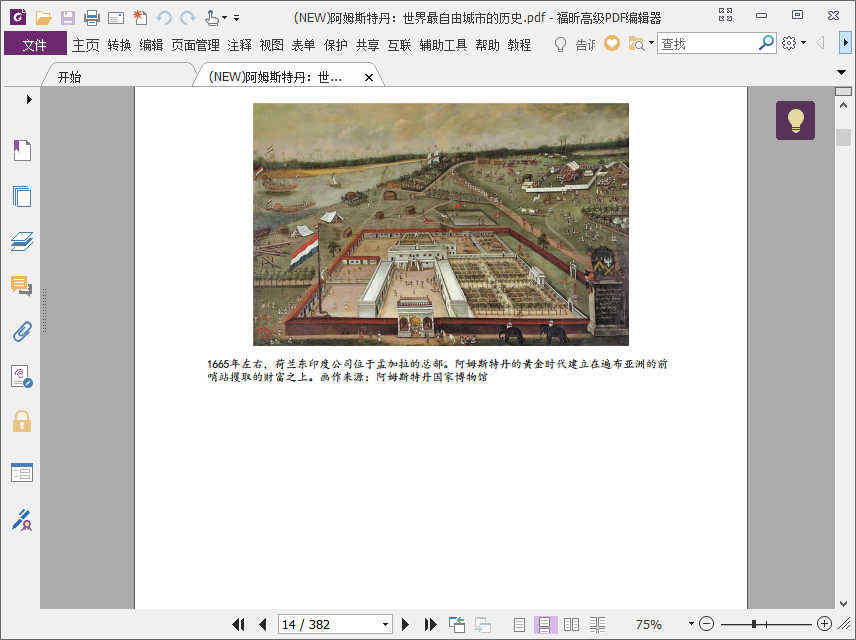The height and width of the screenshot is (640, 856).
Task: Open the 辅助工具 ribbon tab
Action: tap(443, 45)
